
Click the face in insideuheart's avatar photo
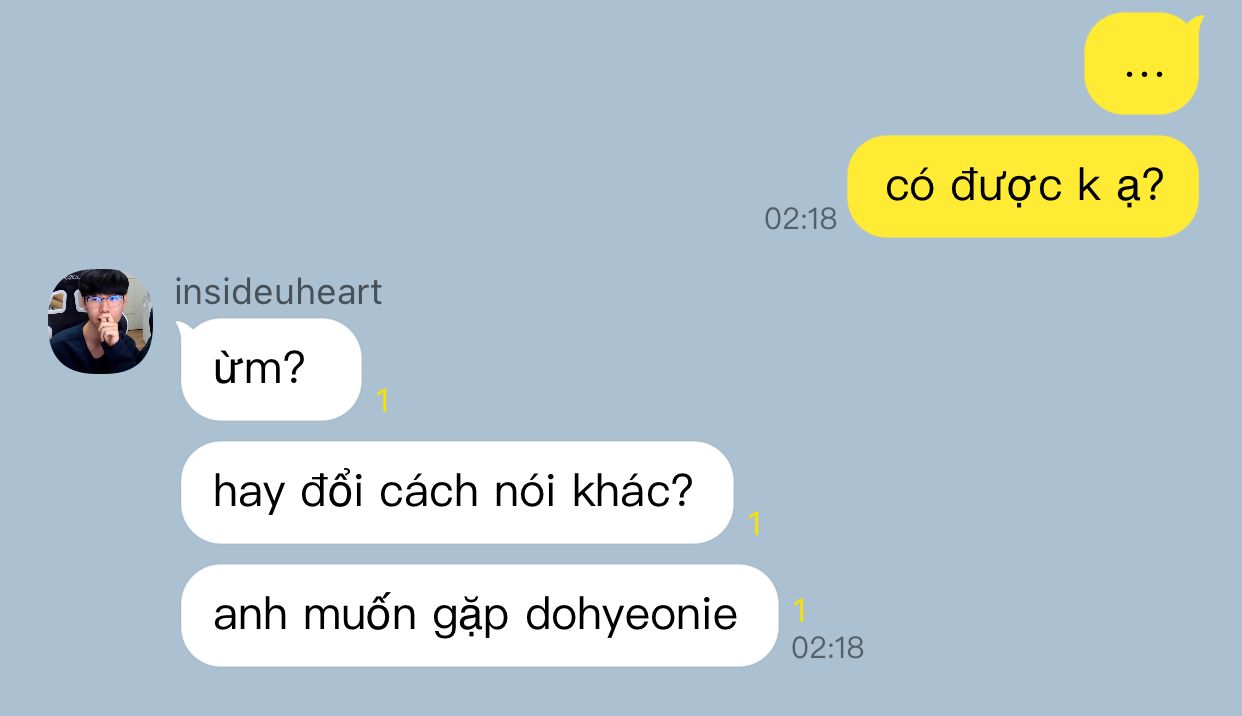tap(103, 307)
